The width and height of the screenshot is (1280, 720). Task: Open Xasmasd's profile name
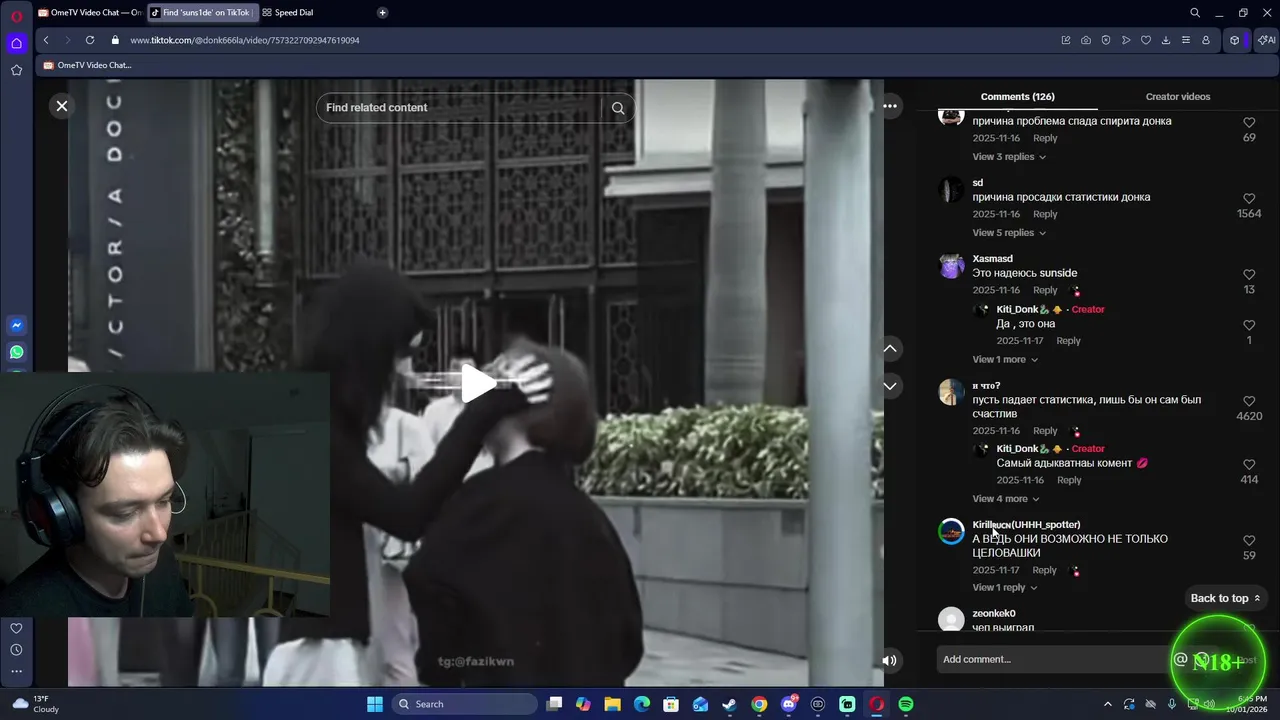[992, 259]
